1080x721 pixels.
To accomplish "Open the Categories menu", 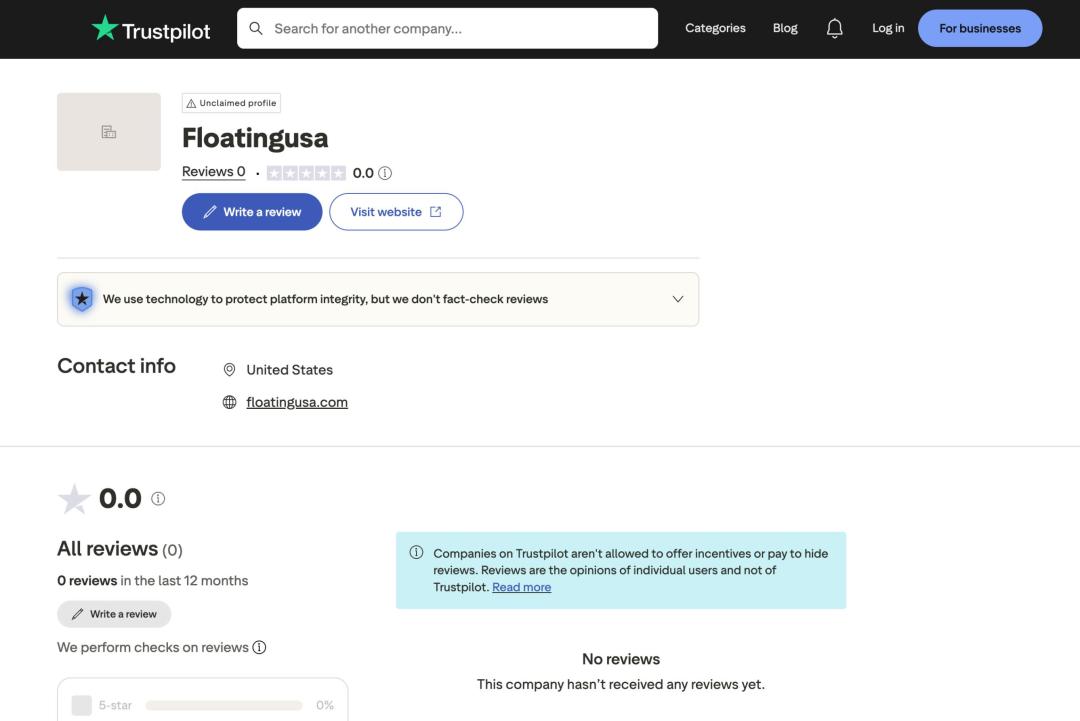I will (x=715, y=28).
